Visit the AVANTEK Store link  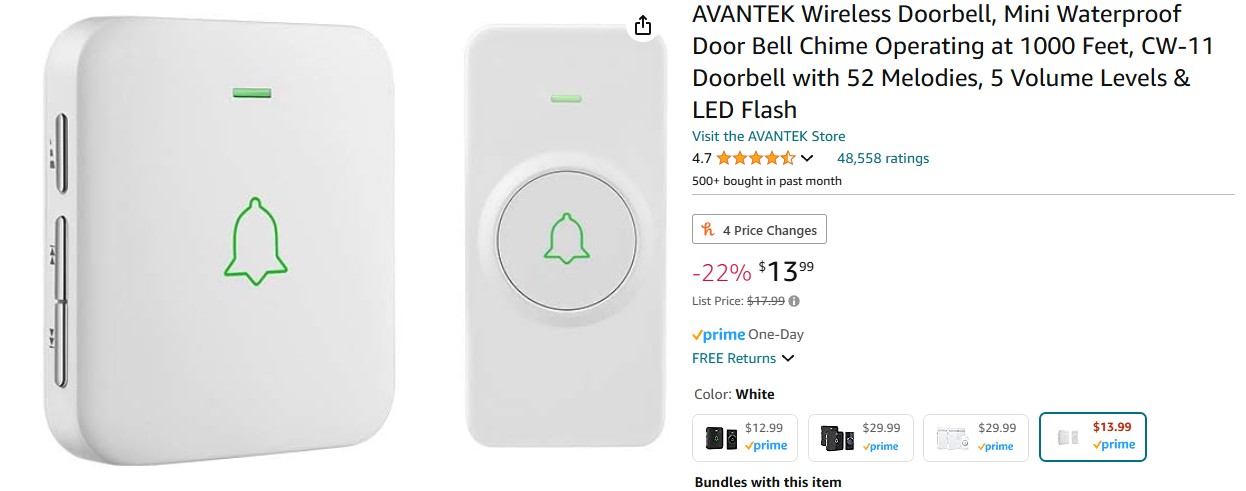click(768, 136)
